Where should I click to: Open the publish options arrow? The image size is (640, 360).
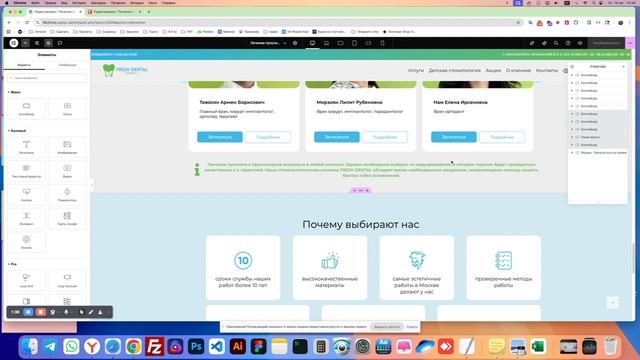(x=630, y=43)
